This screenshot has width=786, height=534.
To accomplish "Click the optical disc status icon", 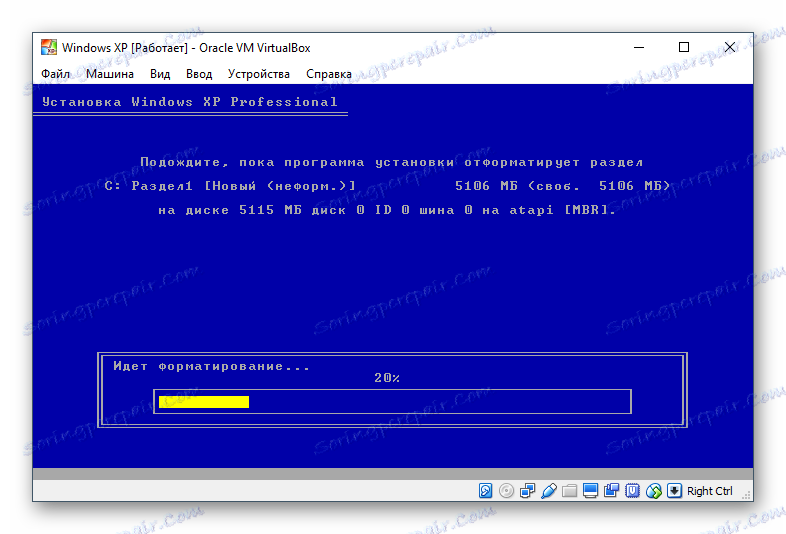I will pyautogui.click(x=506, y=490).
